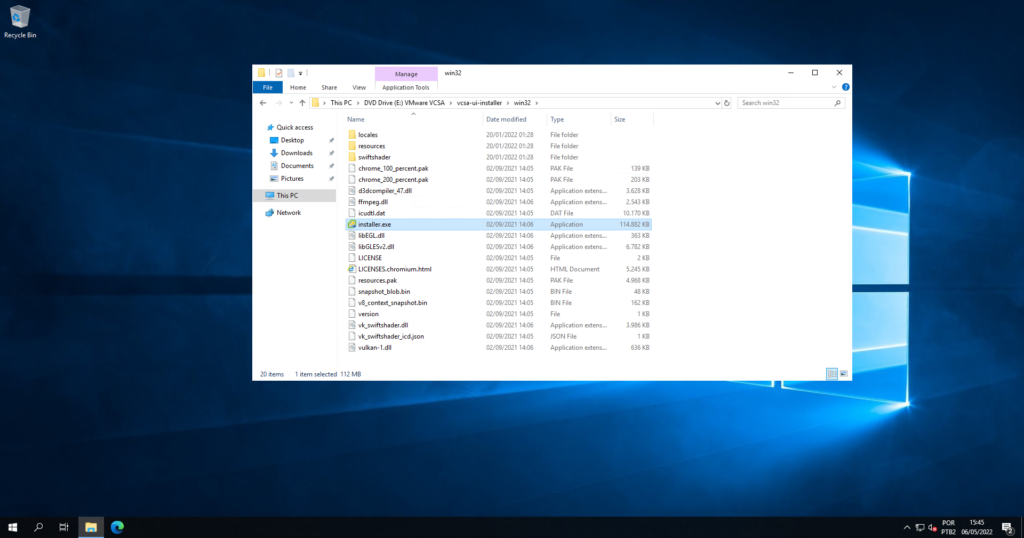This screenshot has height=538, width=1024.
Task: Select the resources folder
Action: (x=372, y=146)
